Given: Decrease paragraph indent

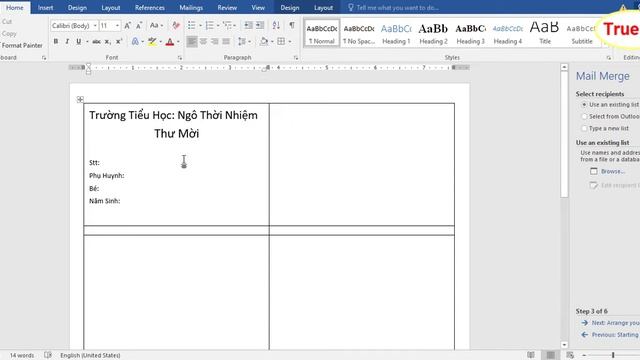Looking at the screenshot, I should coord(248,26).
